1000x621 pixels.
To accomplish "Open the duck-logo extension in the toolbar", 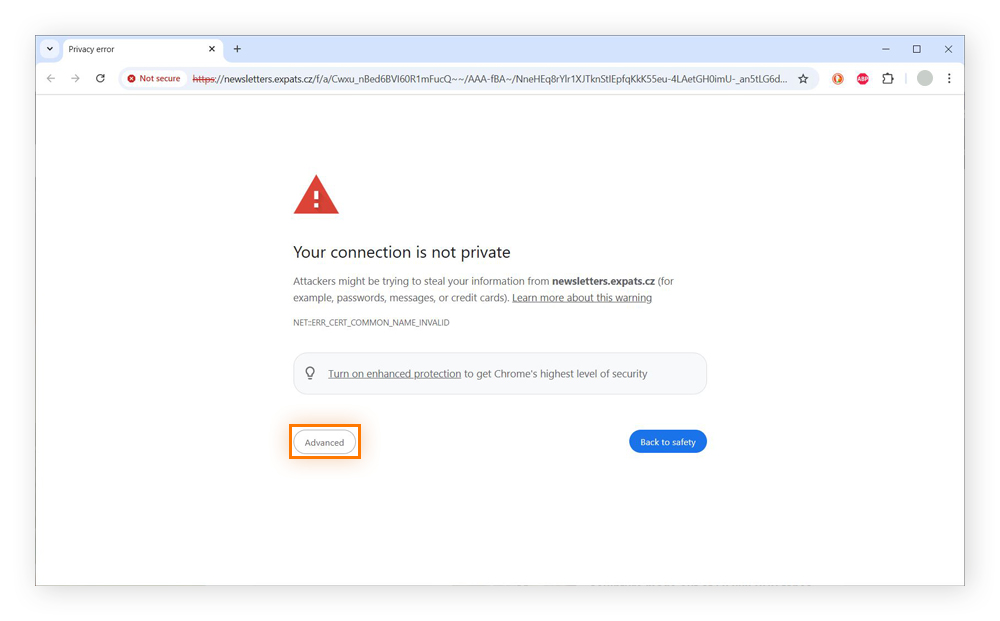I will (837, 78).
